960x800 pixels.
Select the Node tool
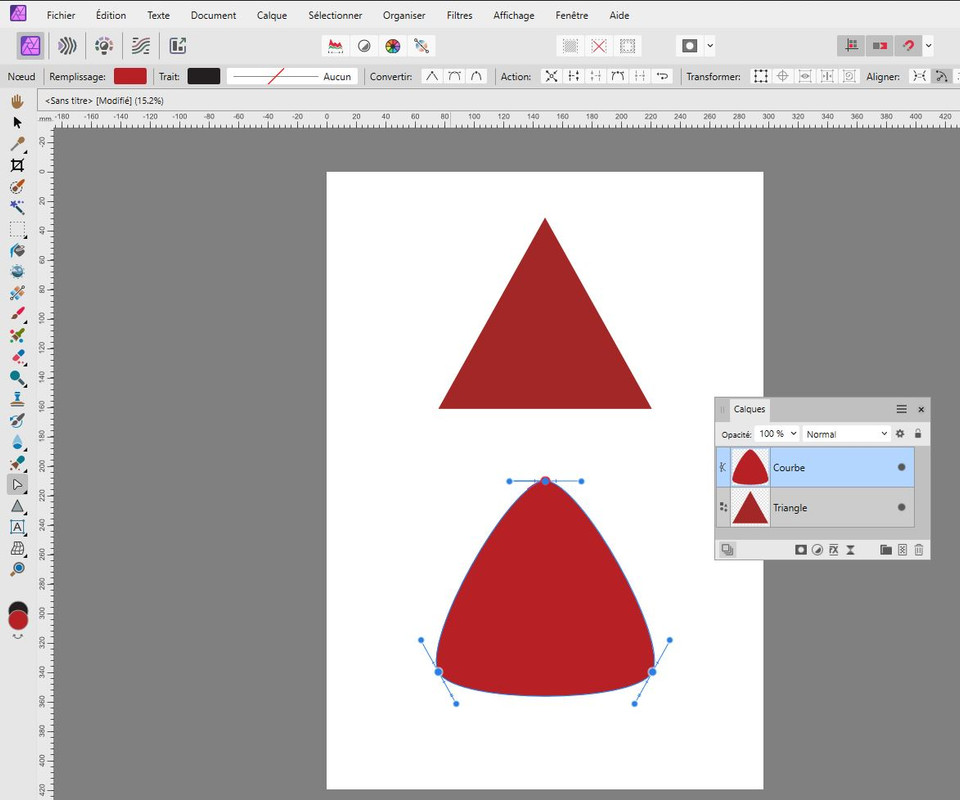tap(17, 485)
